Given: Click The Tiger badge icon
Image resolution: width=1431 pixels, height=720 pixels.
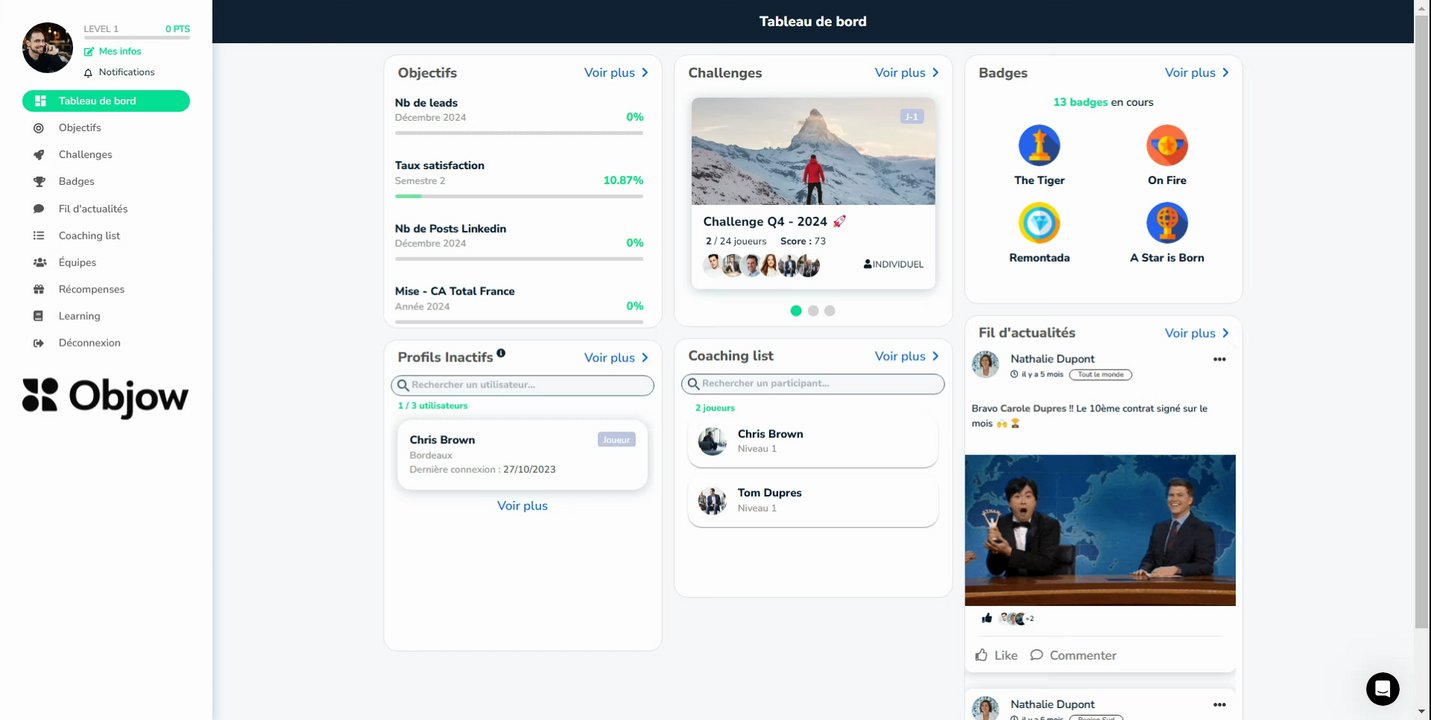Looking at the screenshot, I should tap(1039, 145).
